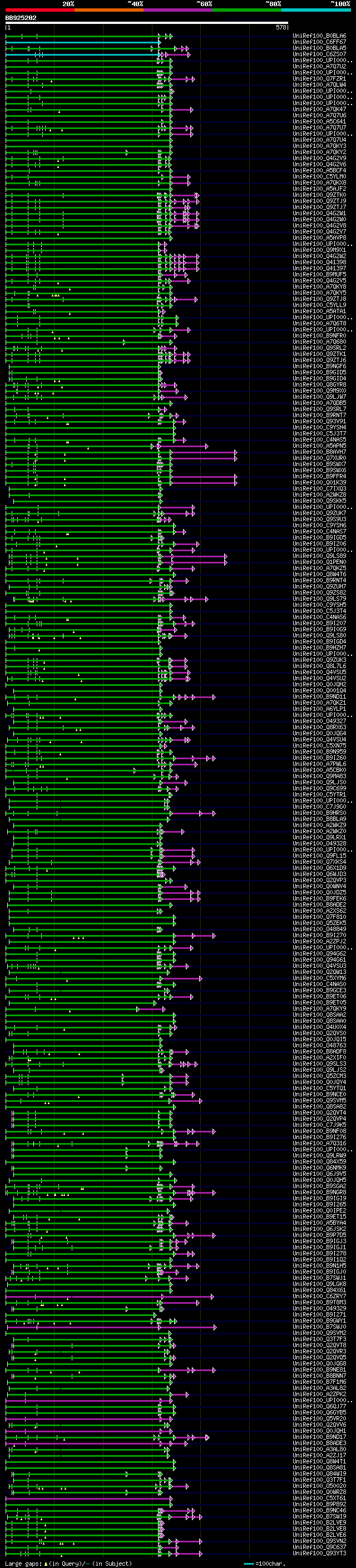356x1568 pixels.
Task: Click the Large gaps legend text
Action: pos(23,1563)
